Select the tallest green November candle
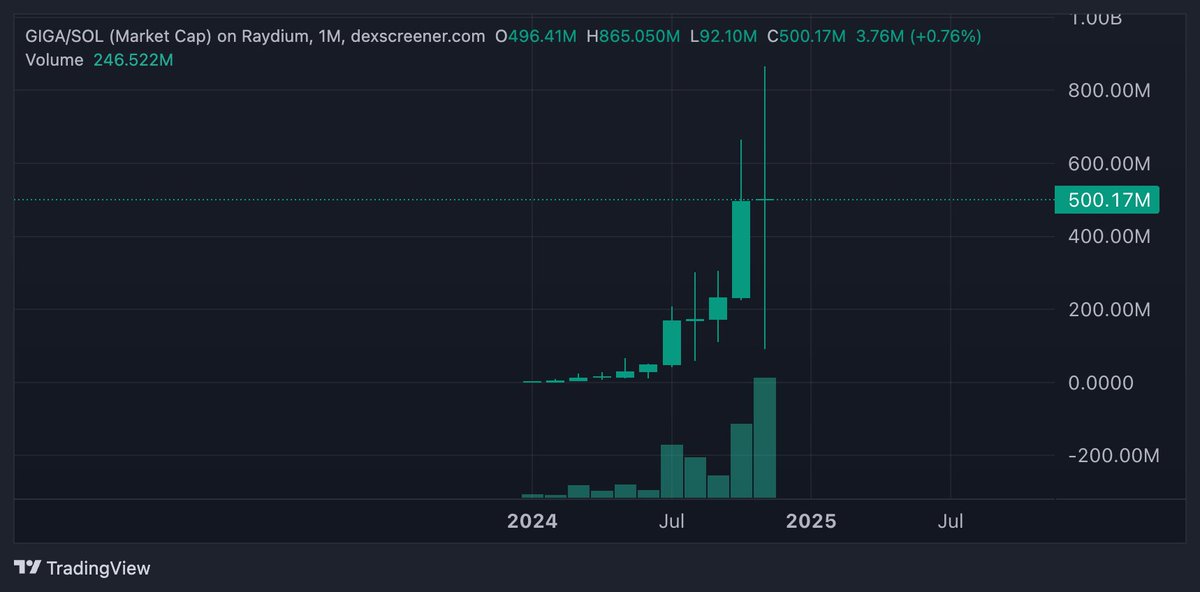This screenshot has height=592, width=1200. pos(742,250)
